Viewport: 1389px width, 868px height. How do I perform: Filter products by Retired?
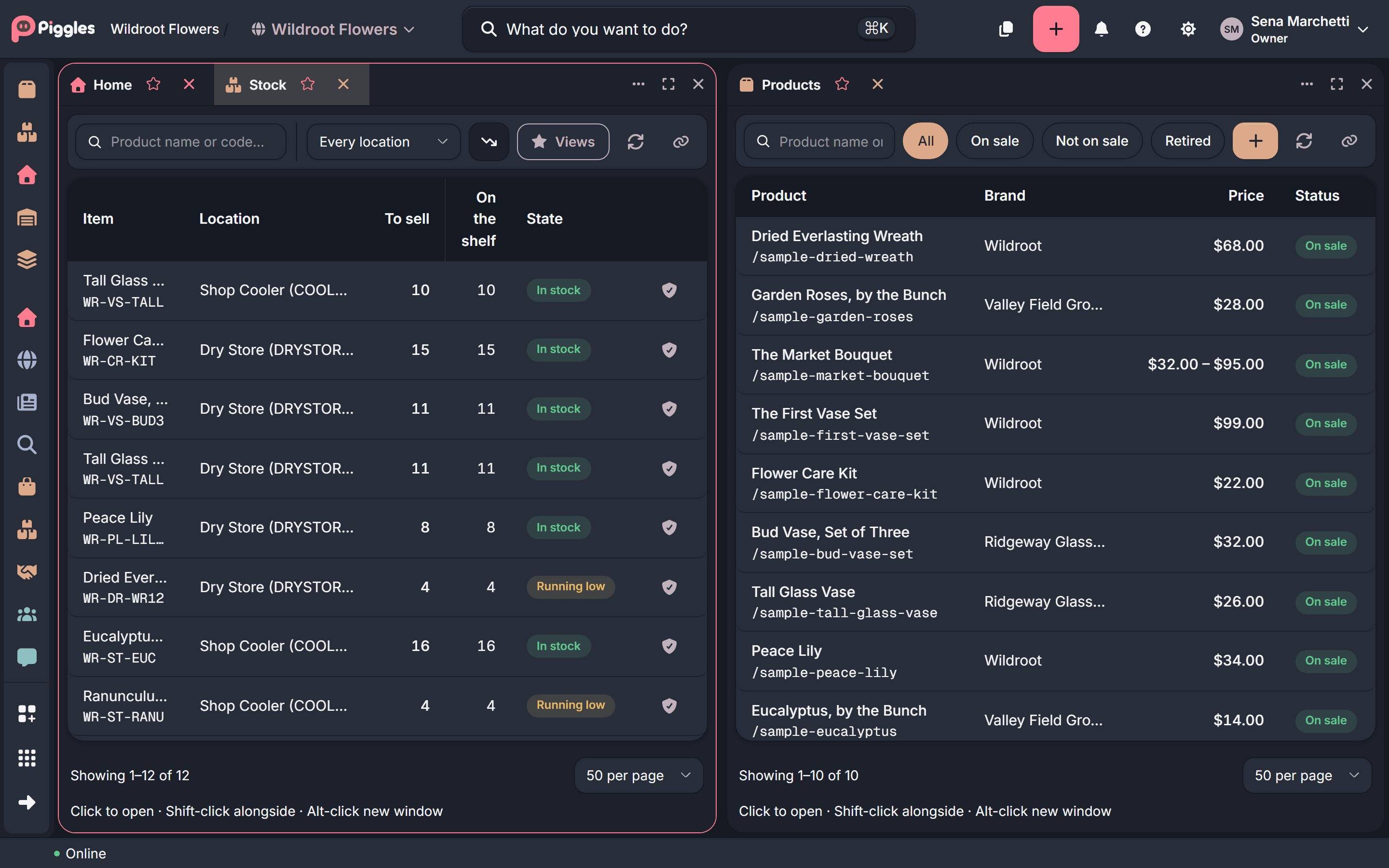tap(1187, 141)
